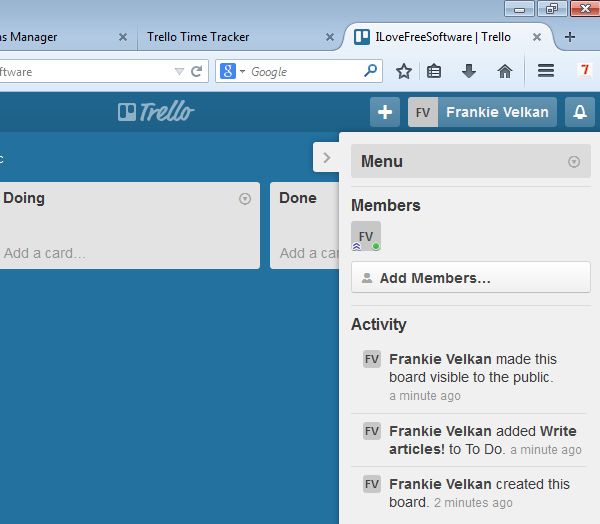Click FV avatar on 'made this board visible' activity

point(372,359)
